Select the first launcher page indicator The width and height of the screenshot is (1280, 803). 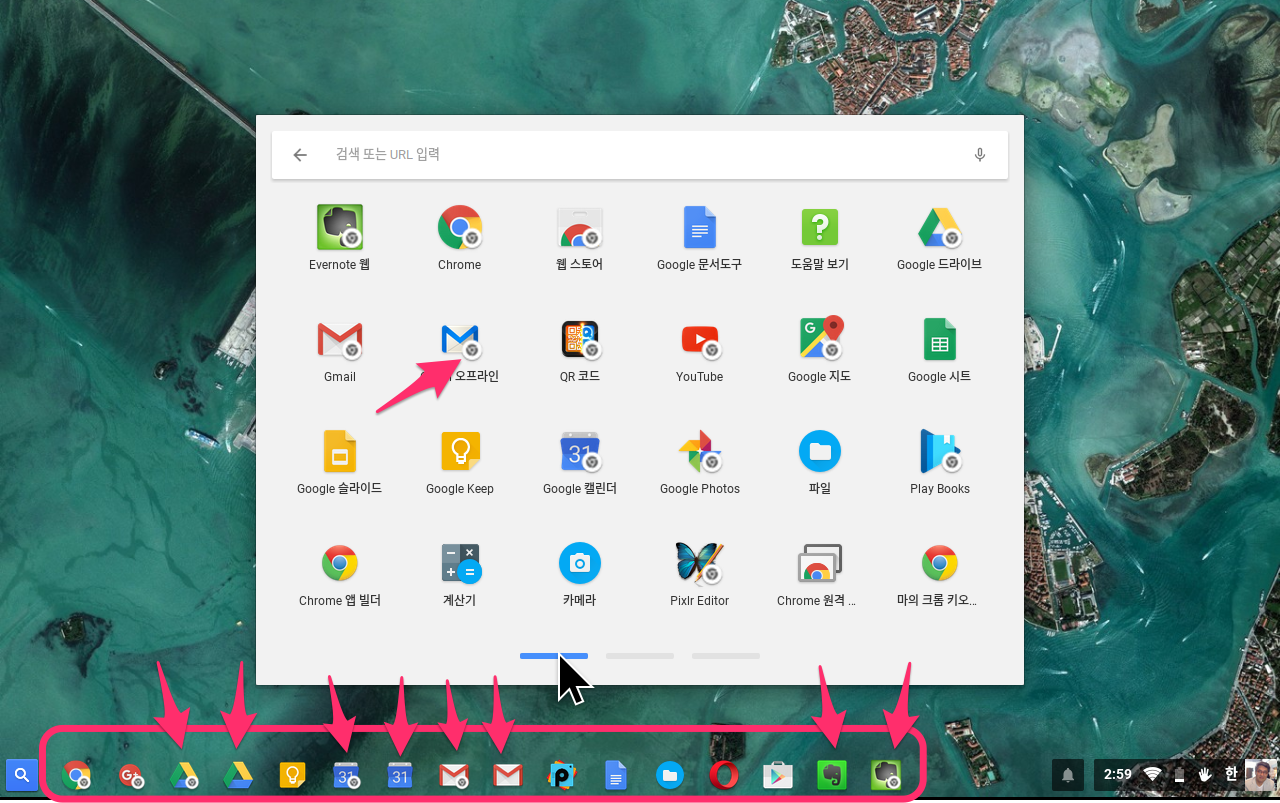click(554, 656)
